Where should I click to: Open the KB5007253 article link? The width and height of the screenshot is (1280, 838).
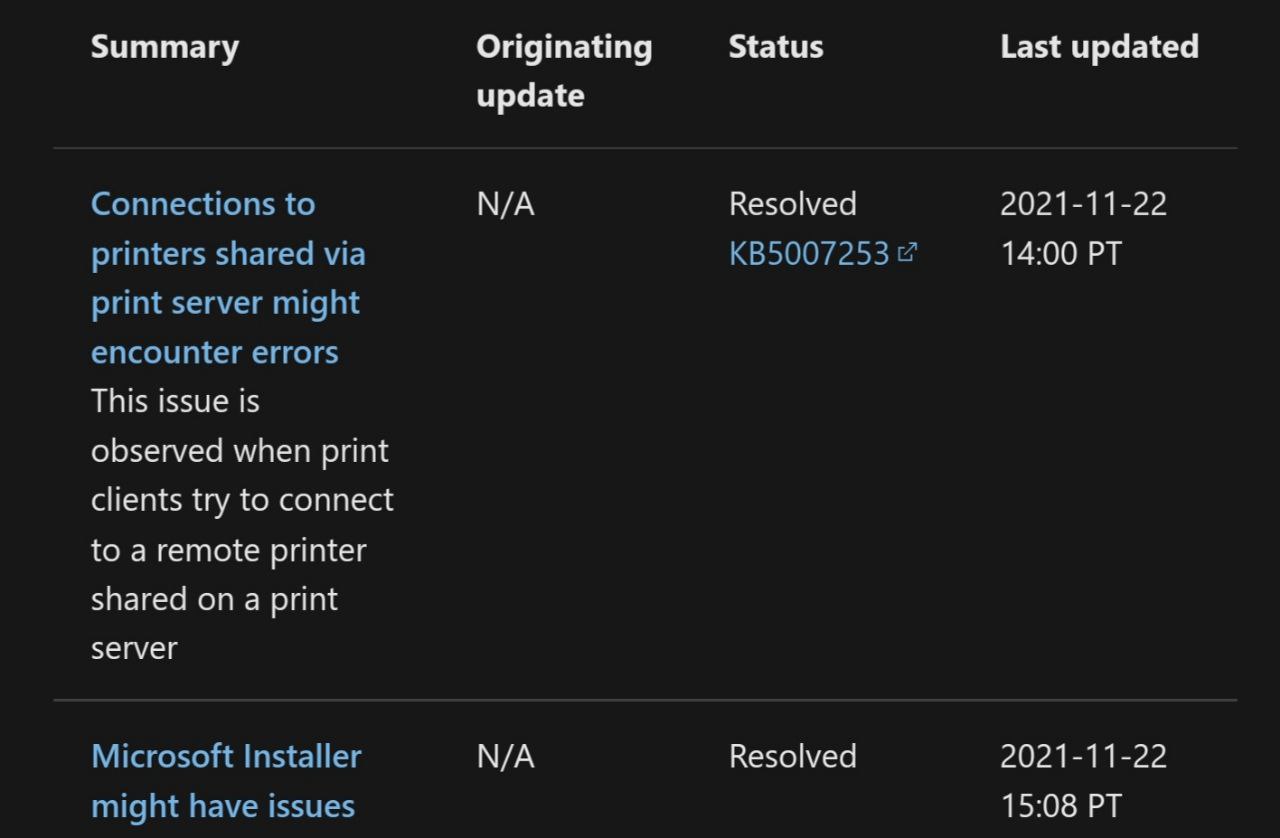[x=809, y=254]
